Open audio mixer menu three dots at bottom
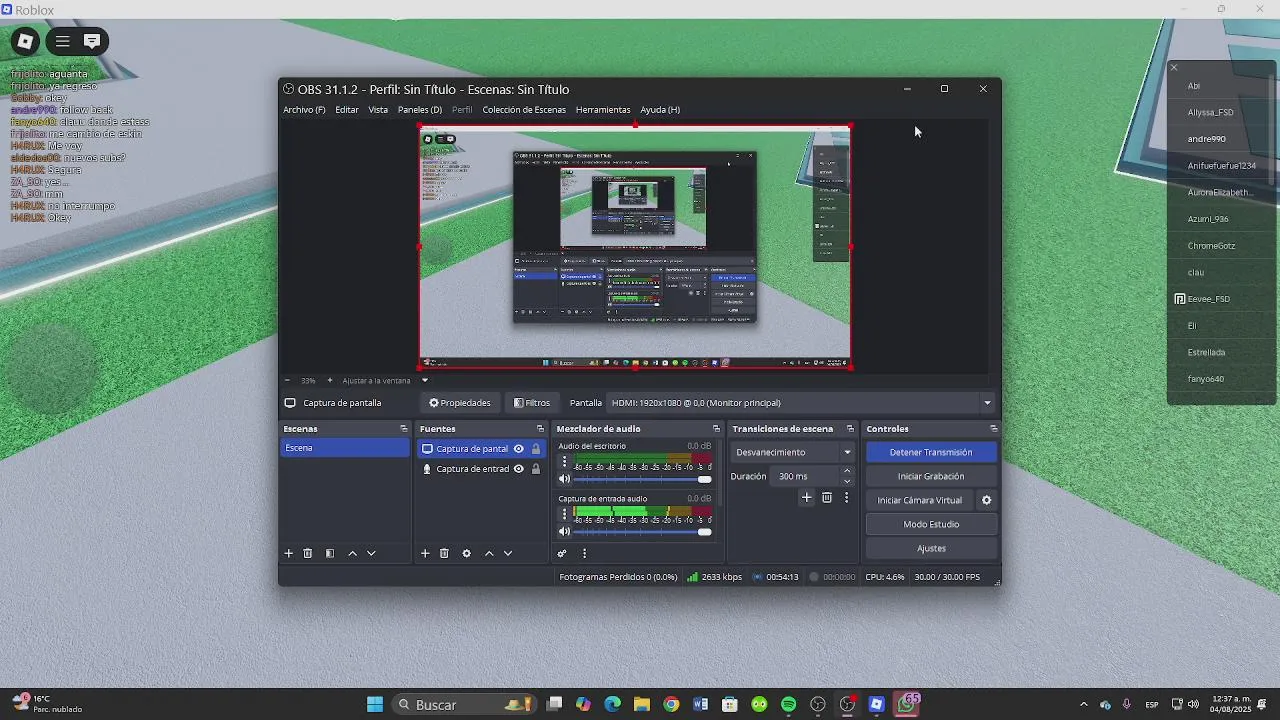The width and height of the screenshot is (1280, 720). coord(584,553)
